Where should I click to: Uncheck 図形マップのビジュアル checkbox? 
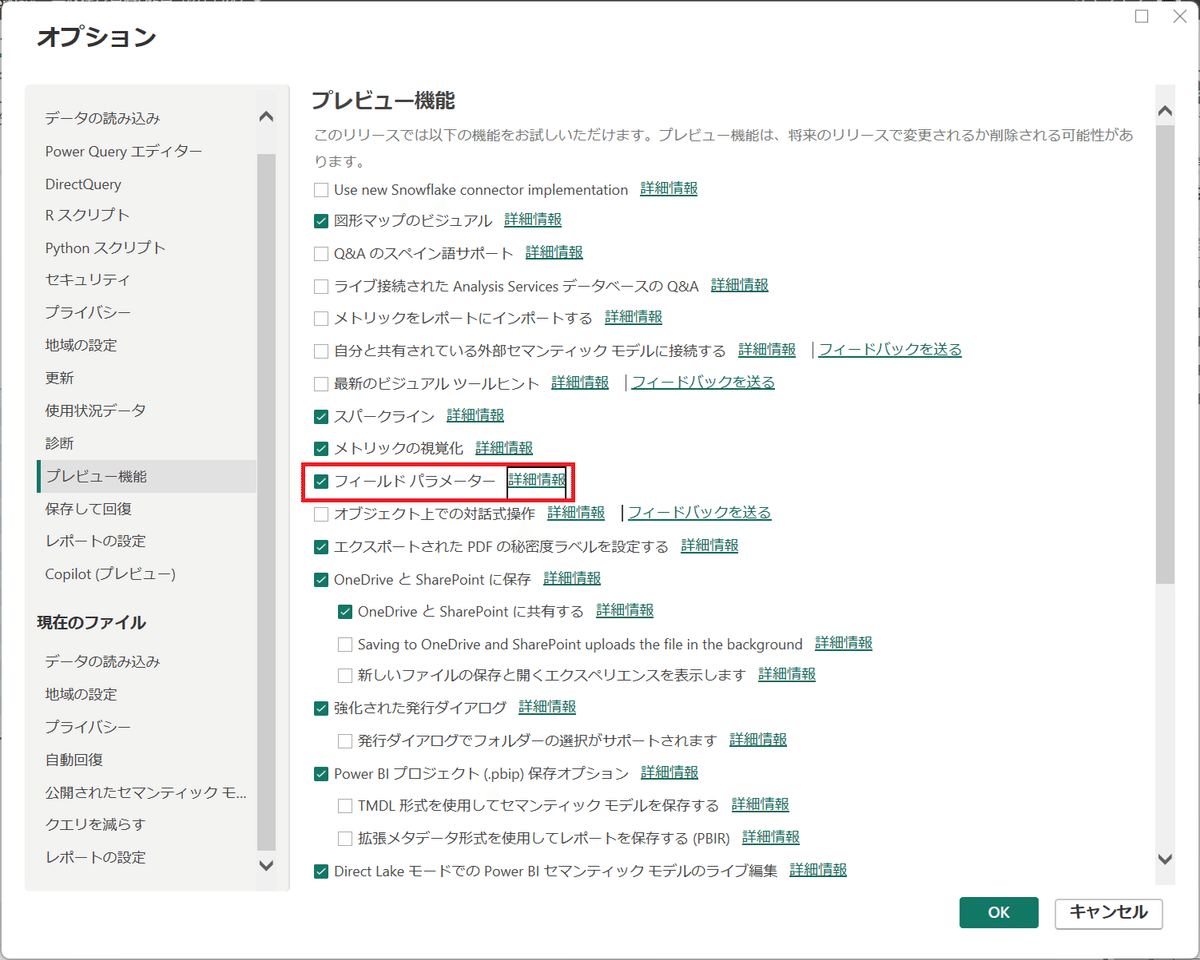coord(321,221)
